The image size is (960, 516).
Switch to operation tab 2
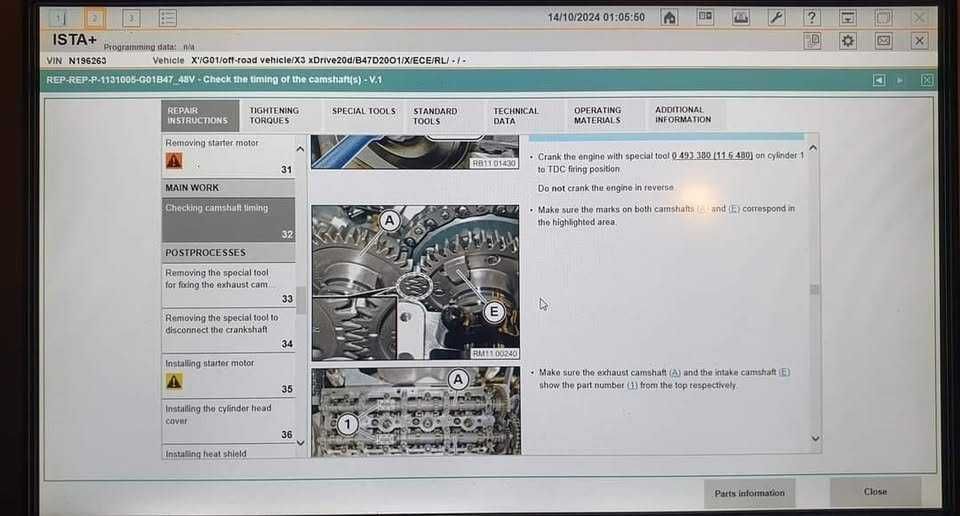(95, 18)
